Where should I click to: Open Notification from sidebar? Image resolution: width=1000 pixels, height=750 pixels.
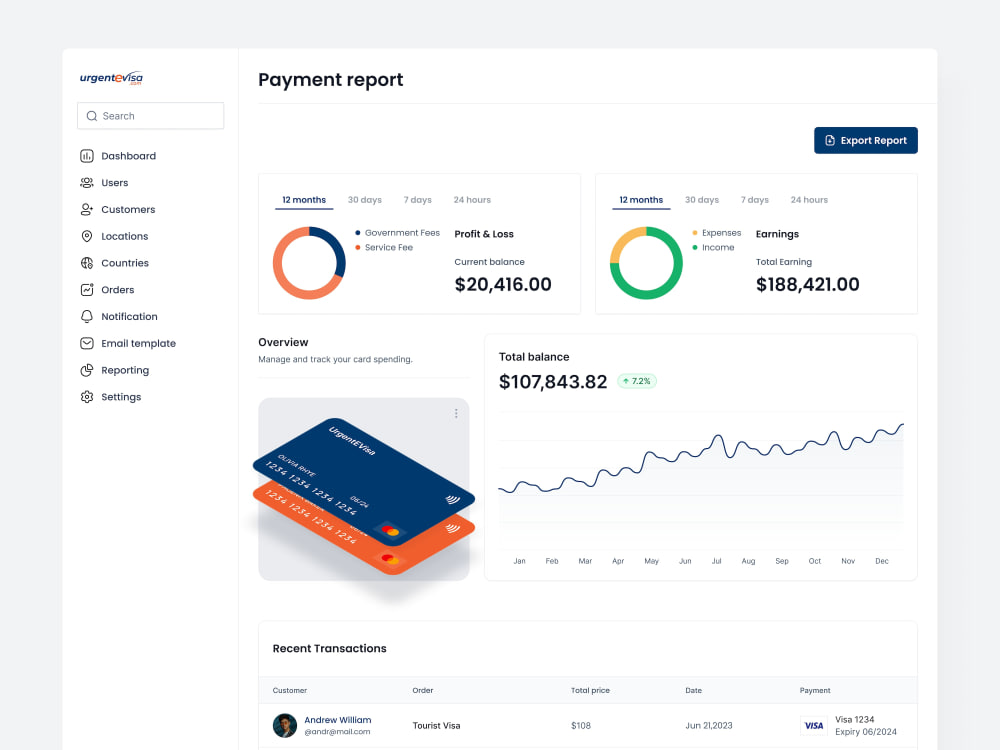pos(129,317)
